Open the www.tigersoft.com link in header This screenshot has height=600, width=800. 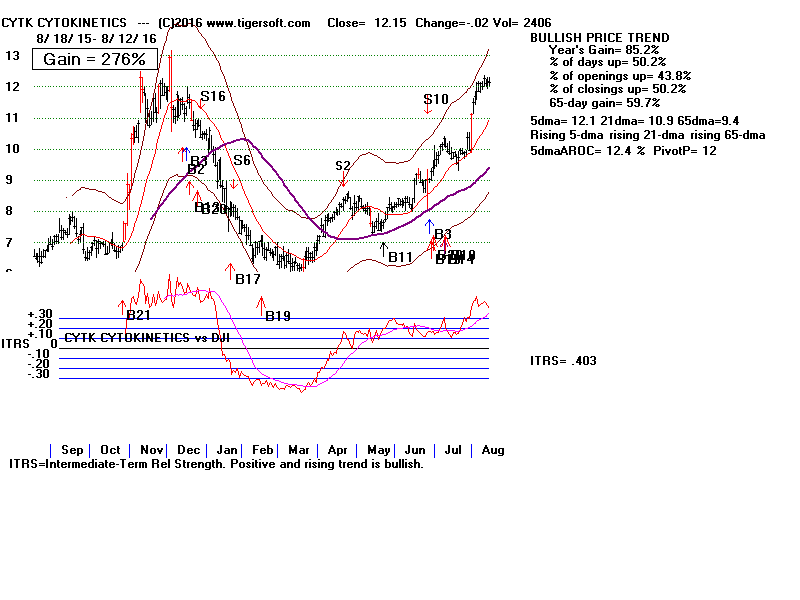point(242,22)
